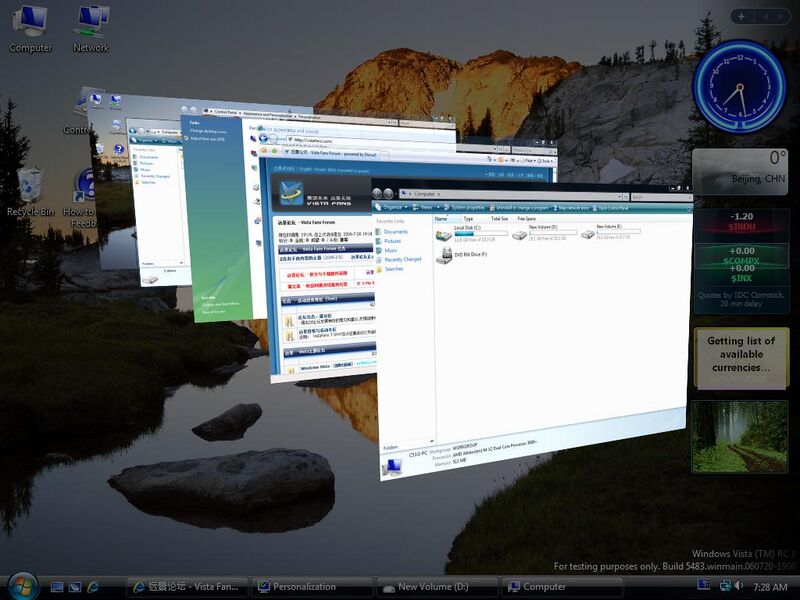
Task: Click the search box in Computer window
Action: [661, 196]
